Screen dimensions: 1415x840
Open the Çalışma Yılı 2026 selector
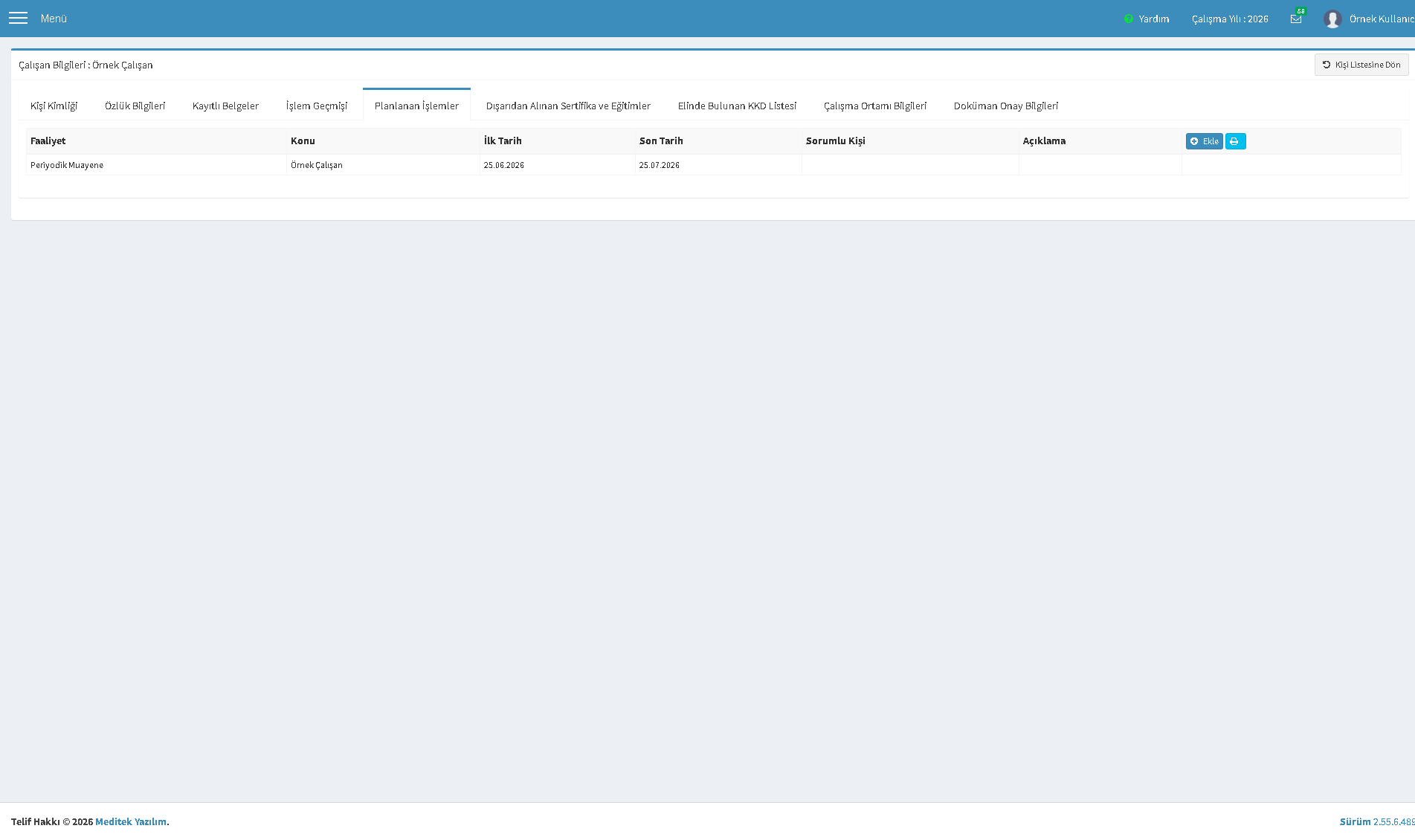coord(1230,19)
